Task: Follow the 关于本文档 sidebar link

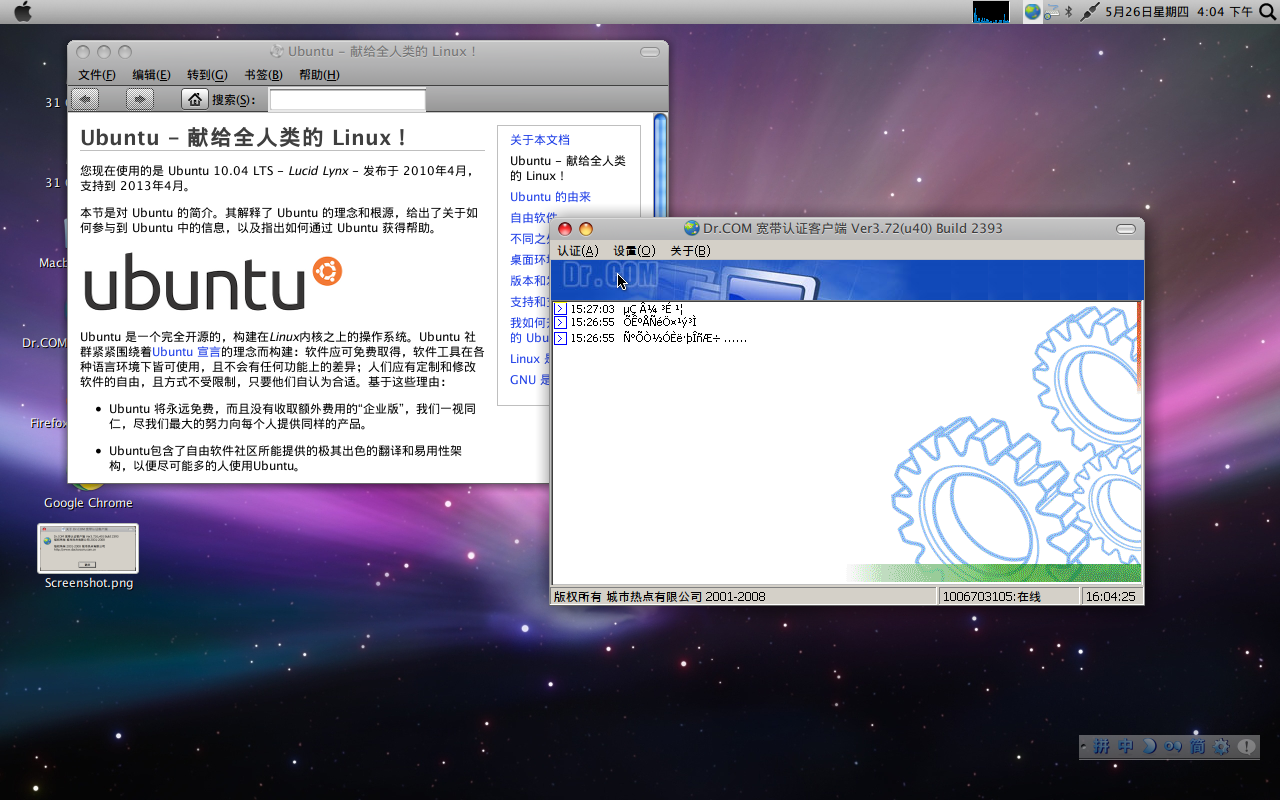Action: point(540,140)
